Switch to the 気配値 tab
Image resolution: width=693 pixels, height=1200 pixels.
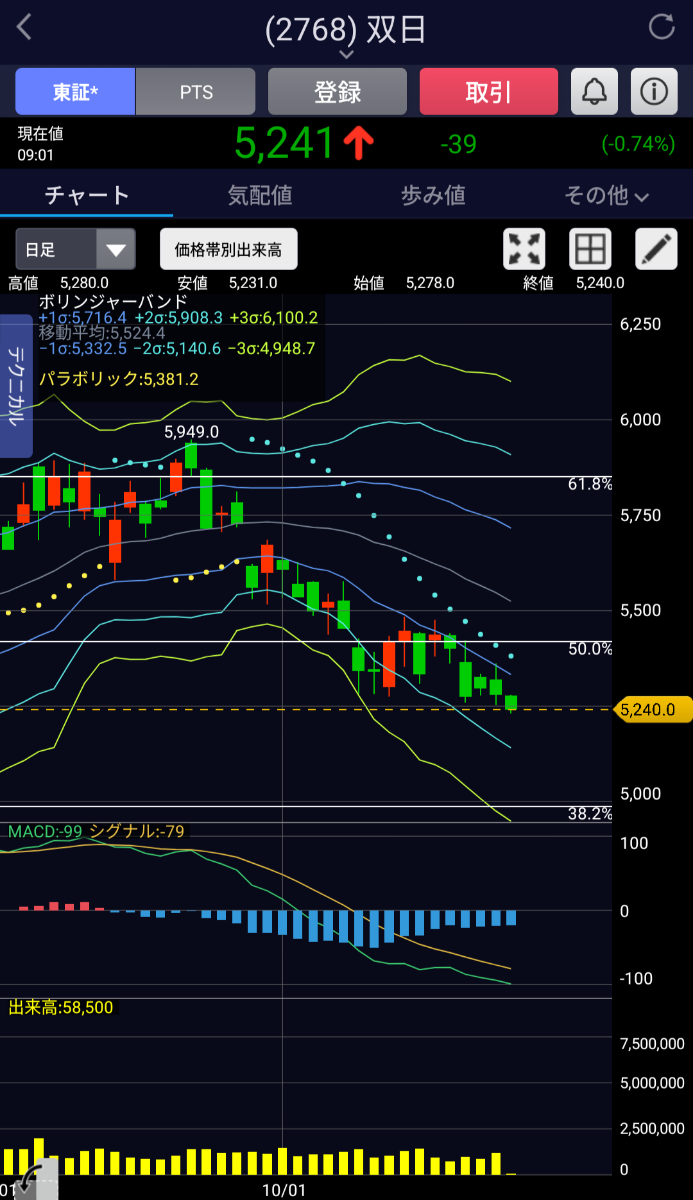point(260,195)
